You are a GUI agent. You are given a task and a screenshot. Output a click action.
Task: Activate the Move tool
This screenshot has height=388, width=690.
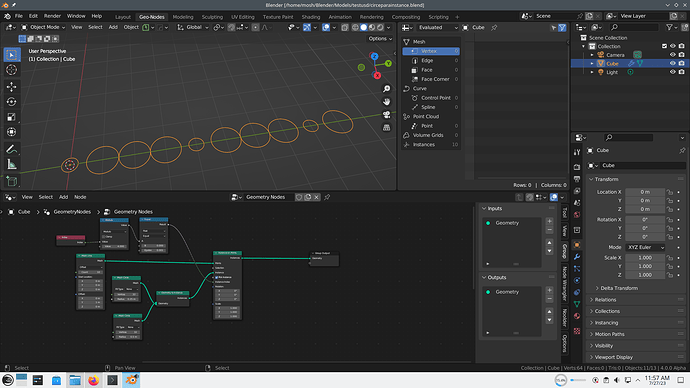point(11,87)
